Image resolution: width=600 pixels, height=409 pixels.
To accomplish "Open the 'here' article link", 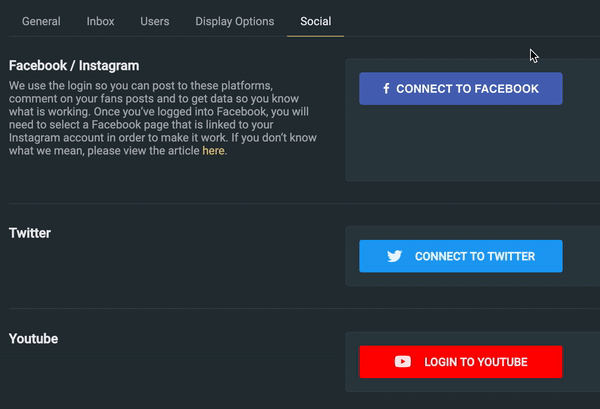I will (x=213, y=151).
